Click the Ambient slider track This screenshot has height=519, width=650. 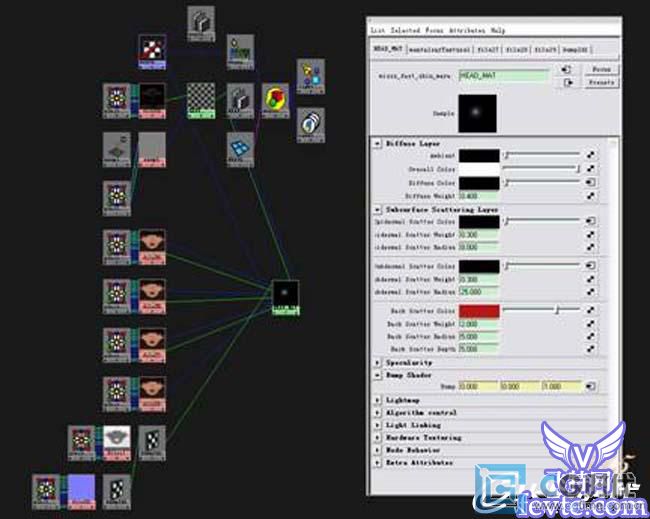click(541, 155)
